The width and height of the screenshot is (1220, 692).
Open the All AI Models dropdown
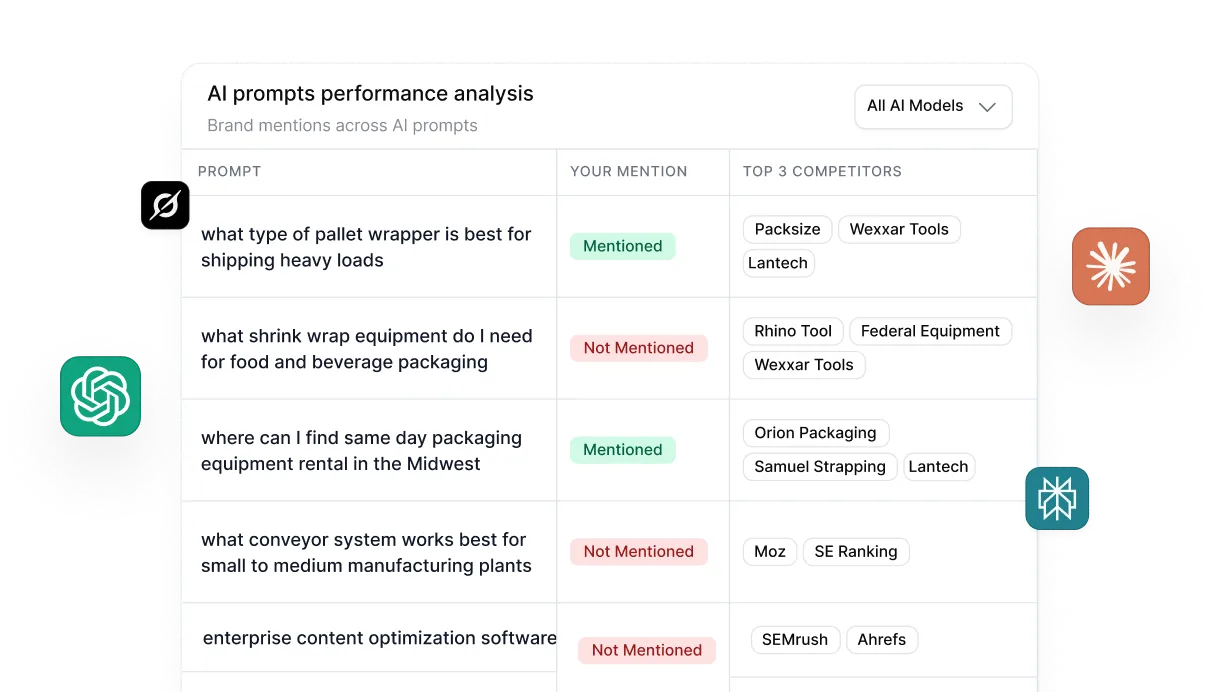(933, 106)
